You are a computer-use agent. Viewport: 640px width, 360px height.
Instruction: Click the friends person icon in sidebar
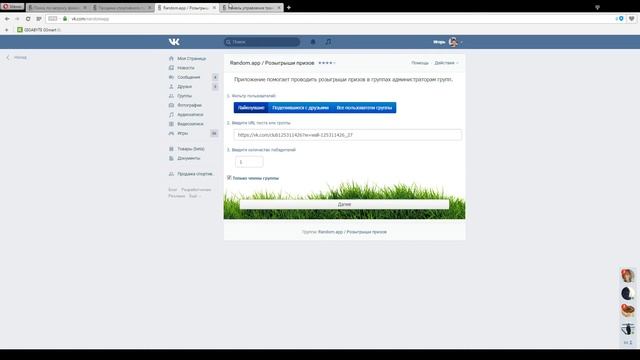pyautogui.click(x=171, y=87)
